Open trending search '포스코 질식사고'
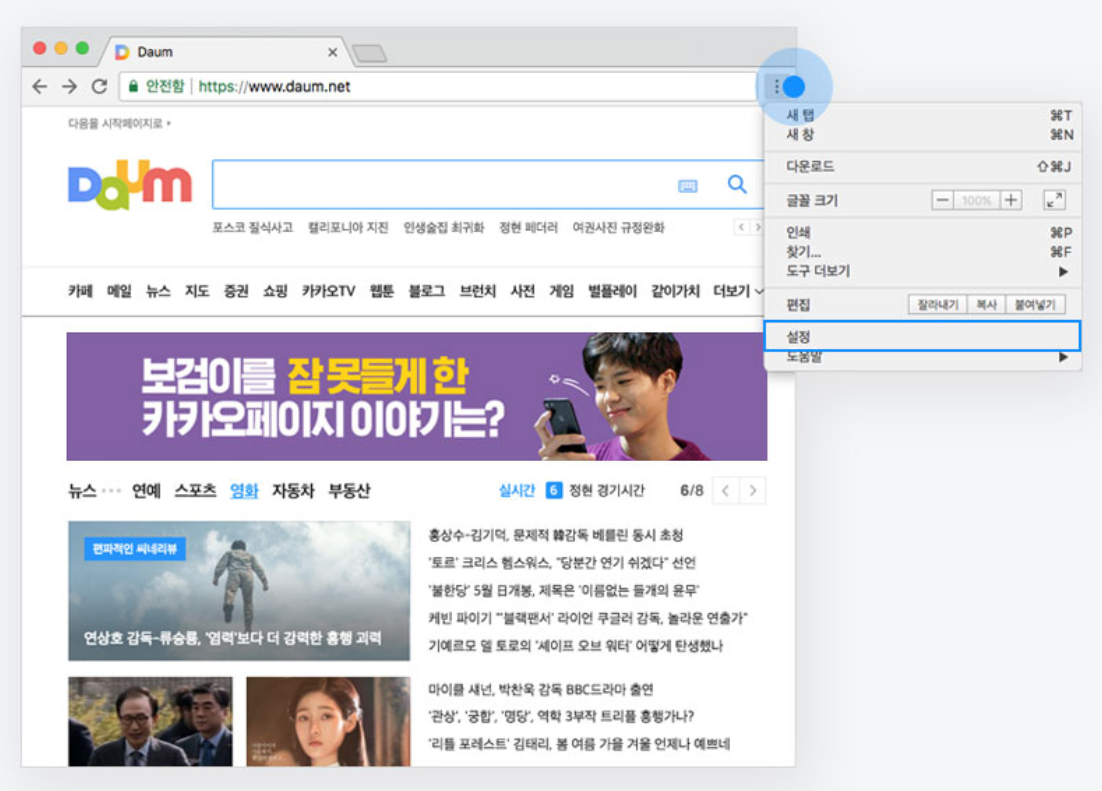 pos(252,227)
